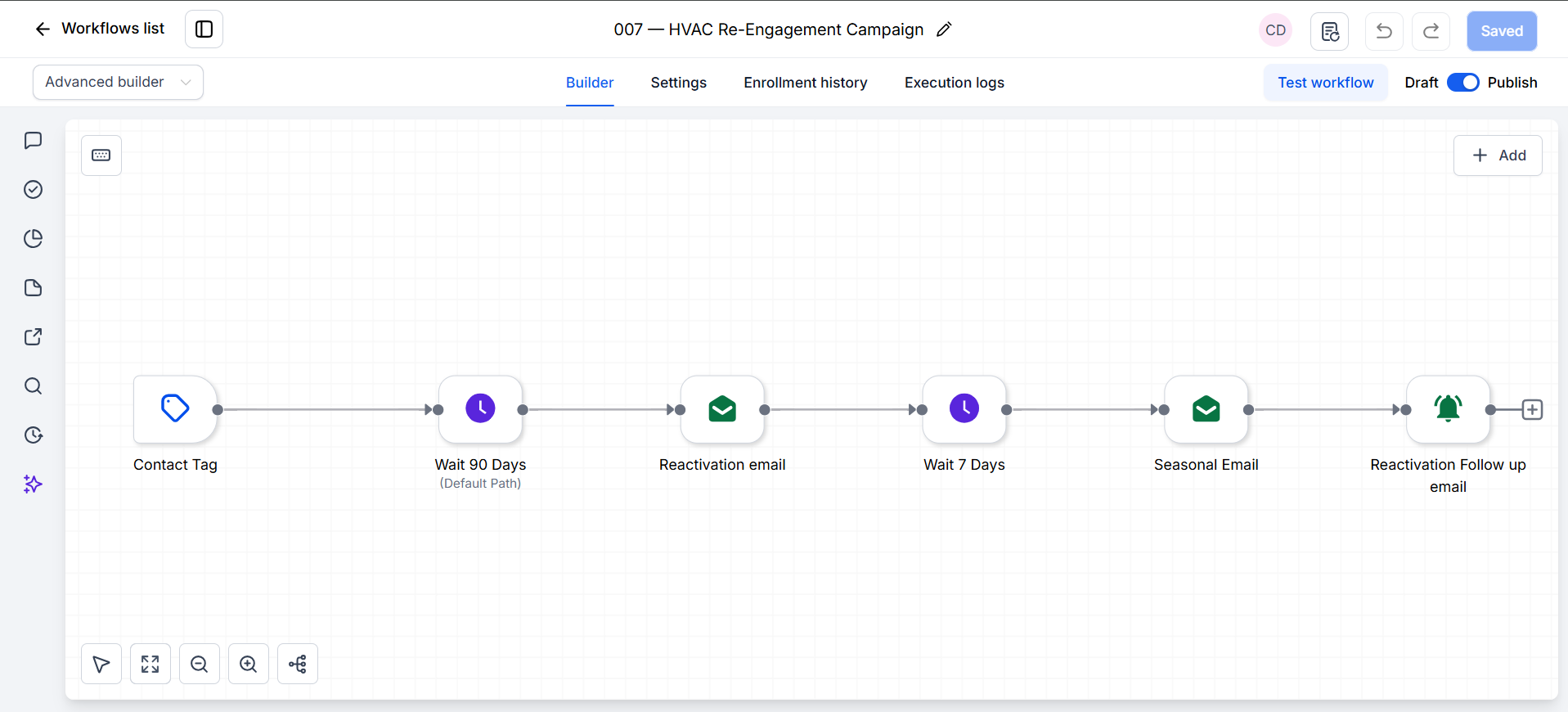Edit workflow name with pencil icon
Viewport: 1568px width, 712px height.
click(x=944, y=29)
